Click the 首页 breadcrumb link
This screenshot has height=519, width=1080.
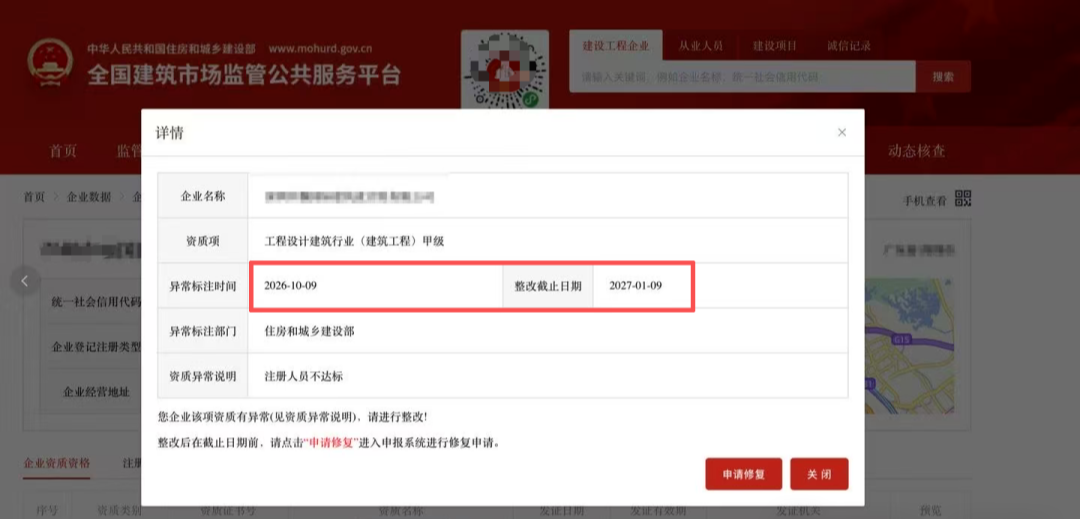click(x=34, y=197)
